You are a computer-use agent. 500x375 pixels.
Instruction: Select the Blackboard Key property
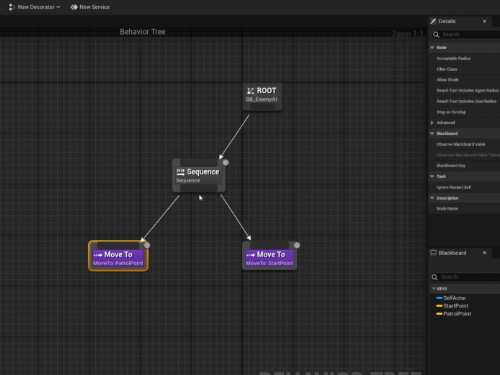[x=451, y=165]
